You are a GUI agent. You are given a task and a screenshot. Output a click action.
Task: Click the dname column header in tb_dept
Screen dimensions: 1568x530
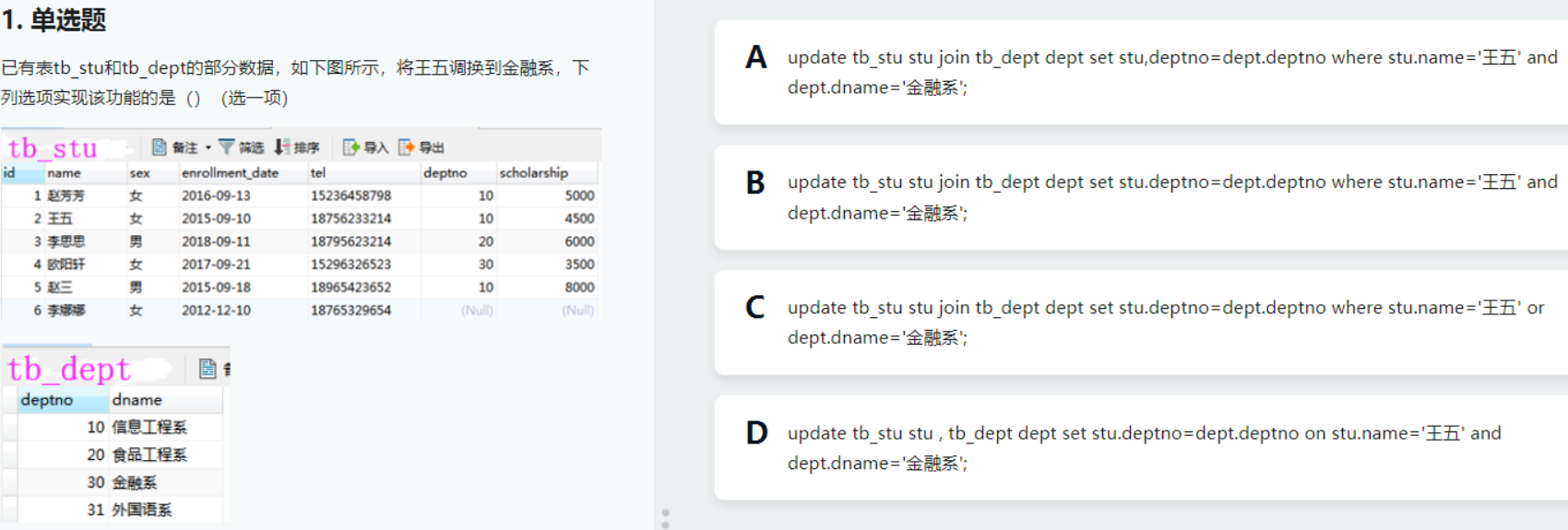[x=137, y=400]
